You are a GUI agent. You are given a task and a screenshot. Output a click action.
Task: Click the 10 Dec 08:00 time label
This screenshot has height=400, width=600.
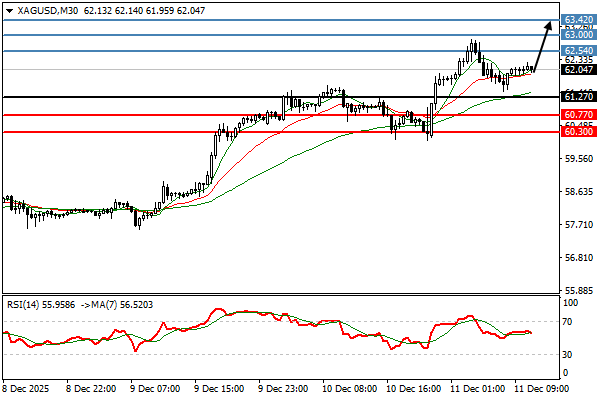[x=348, y=388]
